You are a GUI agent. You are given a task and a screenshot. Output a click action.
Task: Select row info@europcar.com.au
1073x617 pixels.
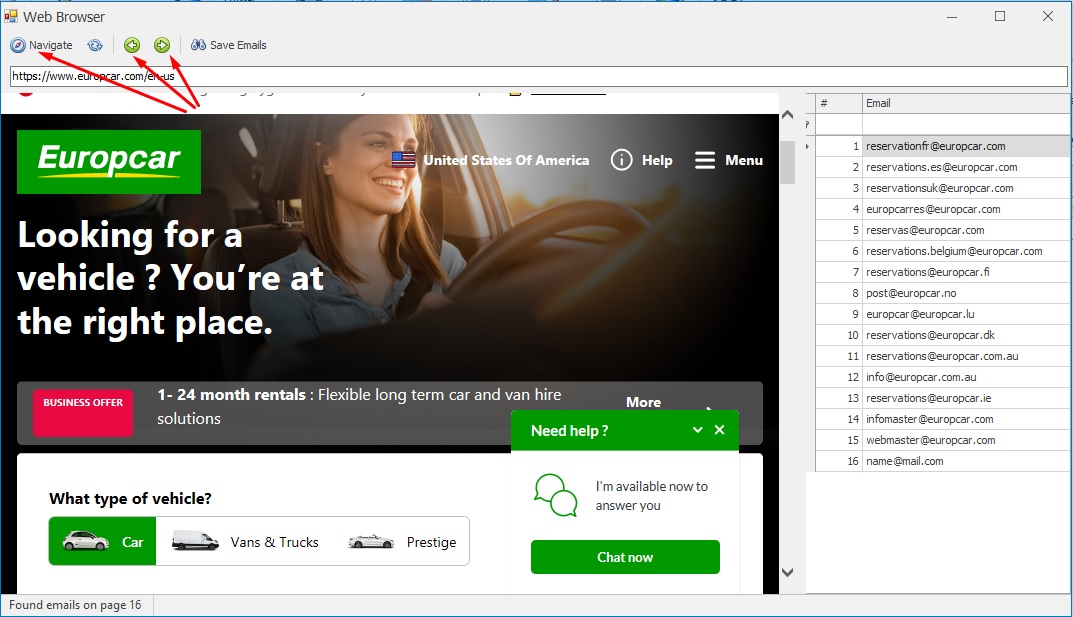tap(943, 377)
